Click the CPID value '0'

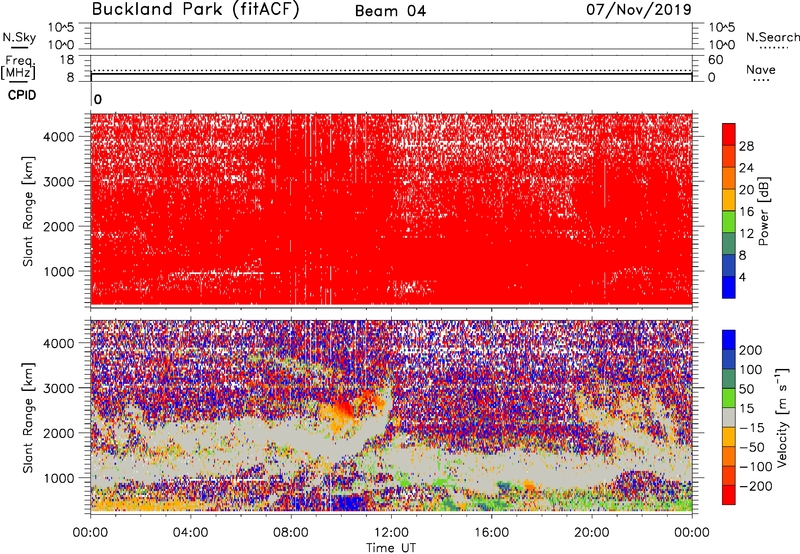(x=98, y=99)
